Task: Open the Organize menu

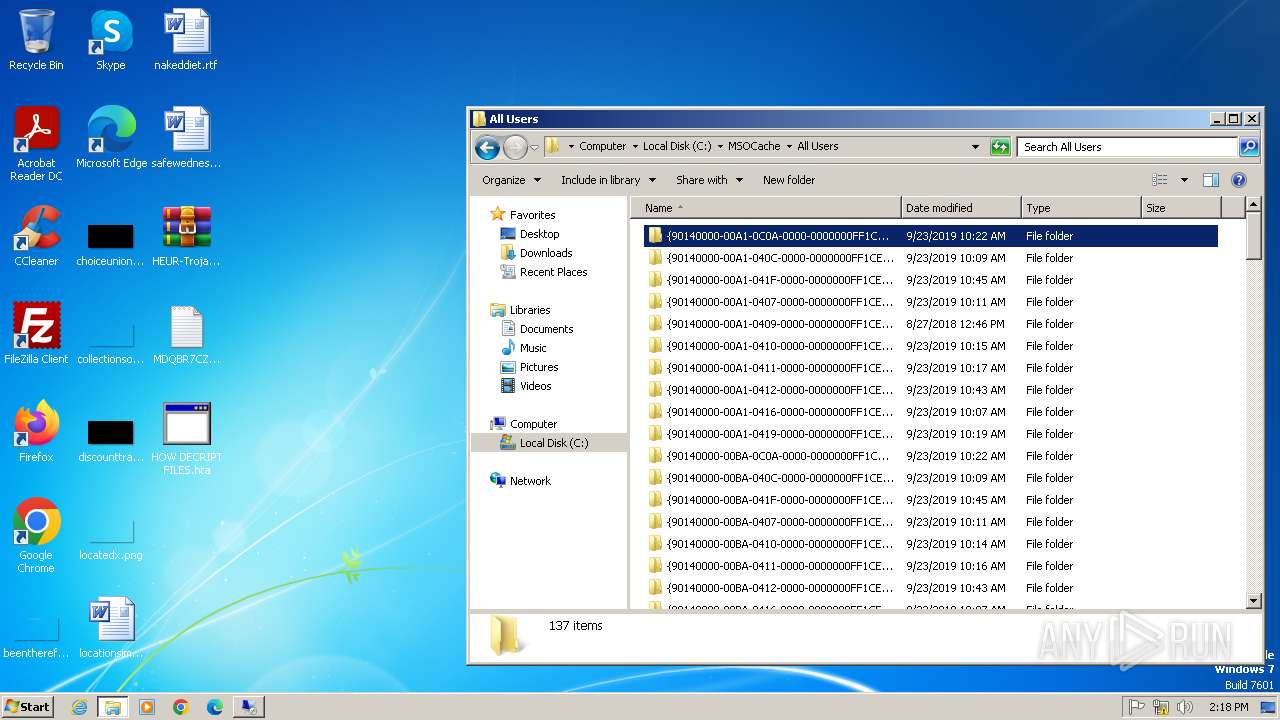Action: [511, 180]
